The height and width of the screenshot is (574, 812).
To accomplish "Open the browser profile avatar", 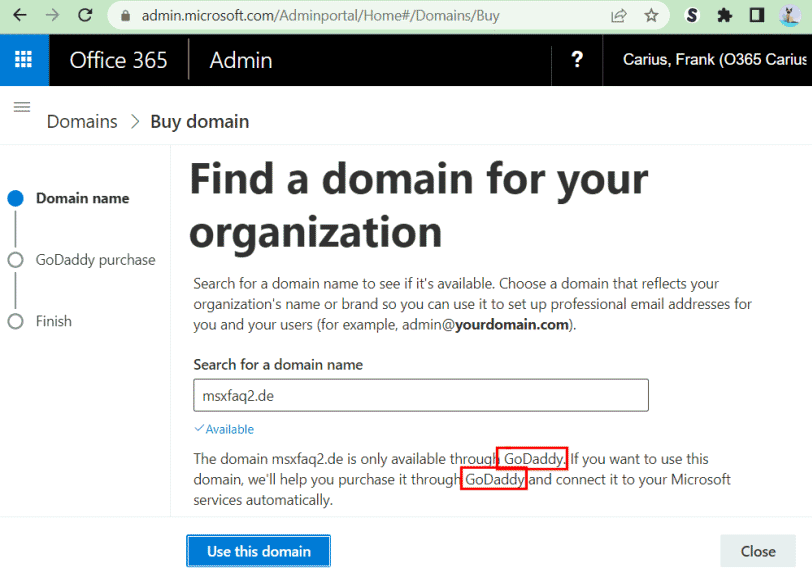I will [790, 16].
